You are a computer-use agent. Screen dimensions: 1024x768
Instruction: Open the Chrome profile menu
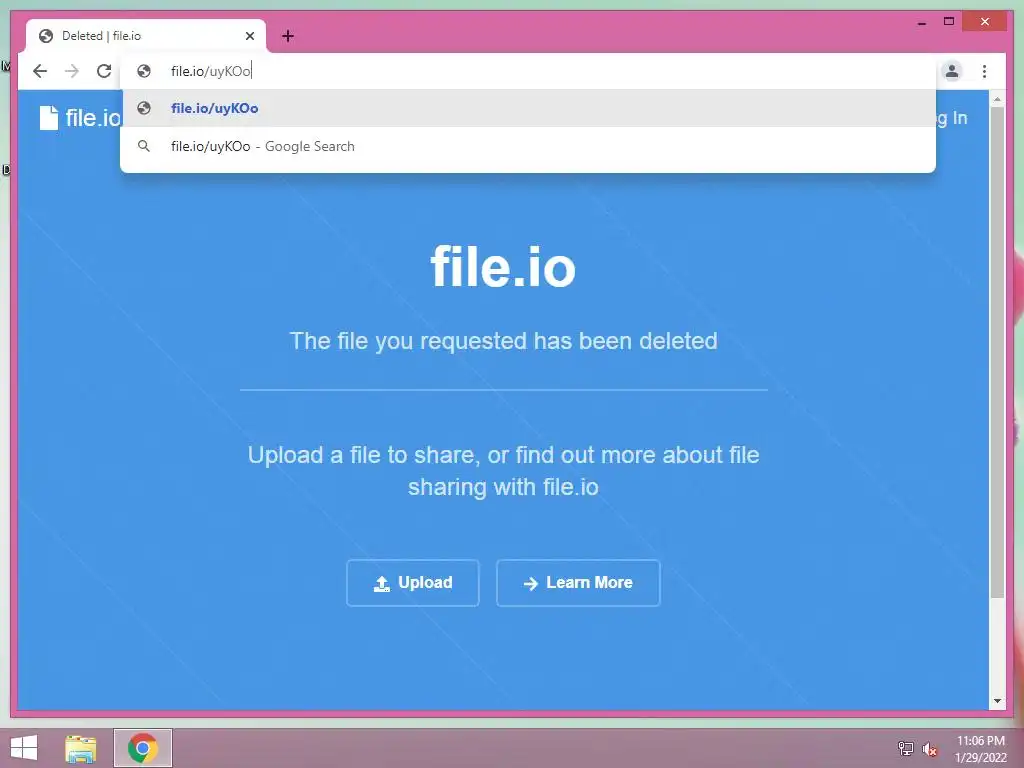[x=952, y=71]
